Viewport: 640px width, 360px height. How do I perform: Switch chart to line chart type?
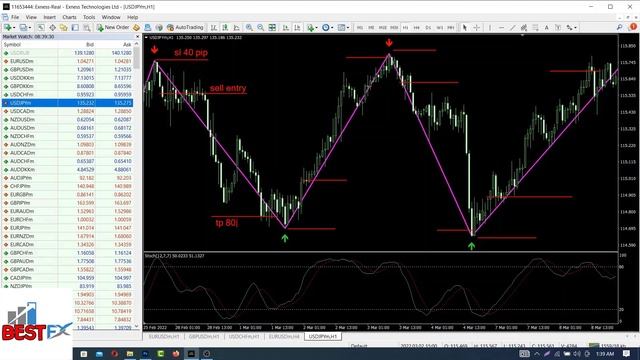(237, 27)
